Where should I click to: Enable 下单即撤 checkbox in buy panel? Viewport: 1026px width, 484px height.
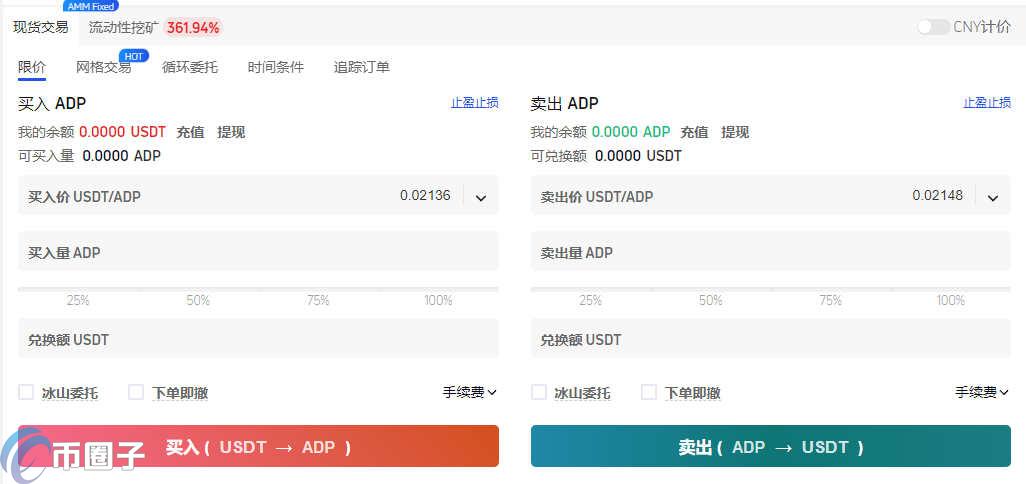point(136,393)
